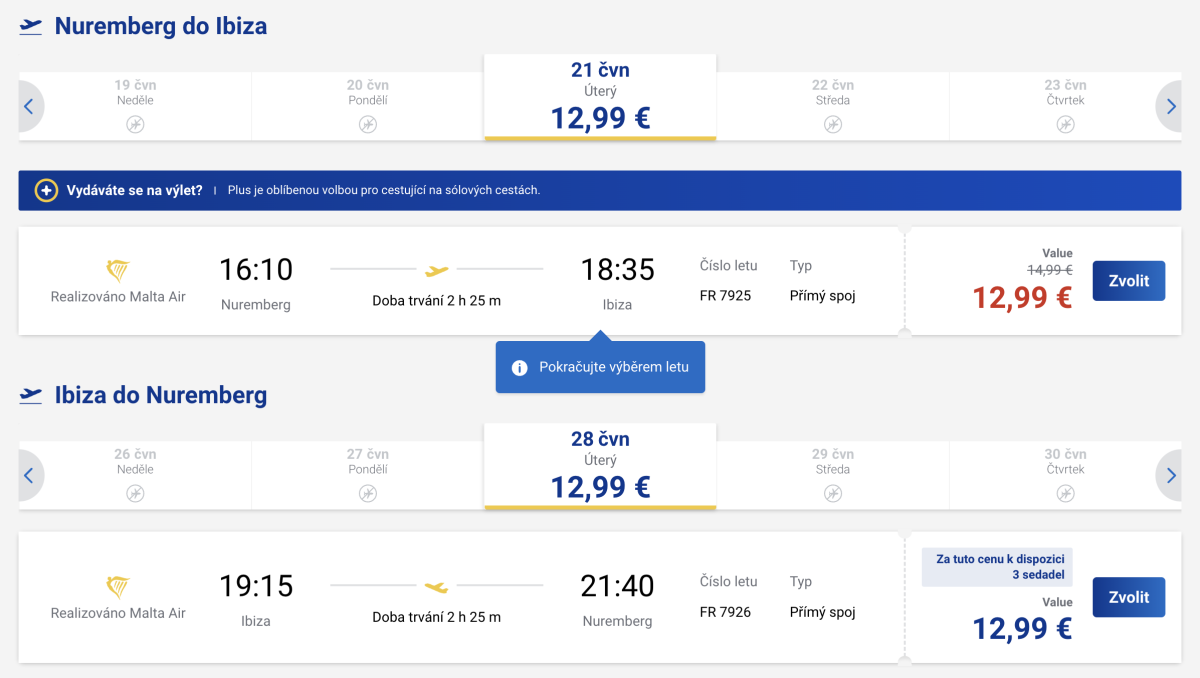This screenshot has width=1200, height=678.
Task: Click the Ryanair harp logo on the 16:10 flight
Action: click(118, 270)
